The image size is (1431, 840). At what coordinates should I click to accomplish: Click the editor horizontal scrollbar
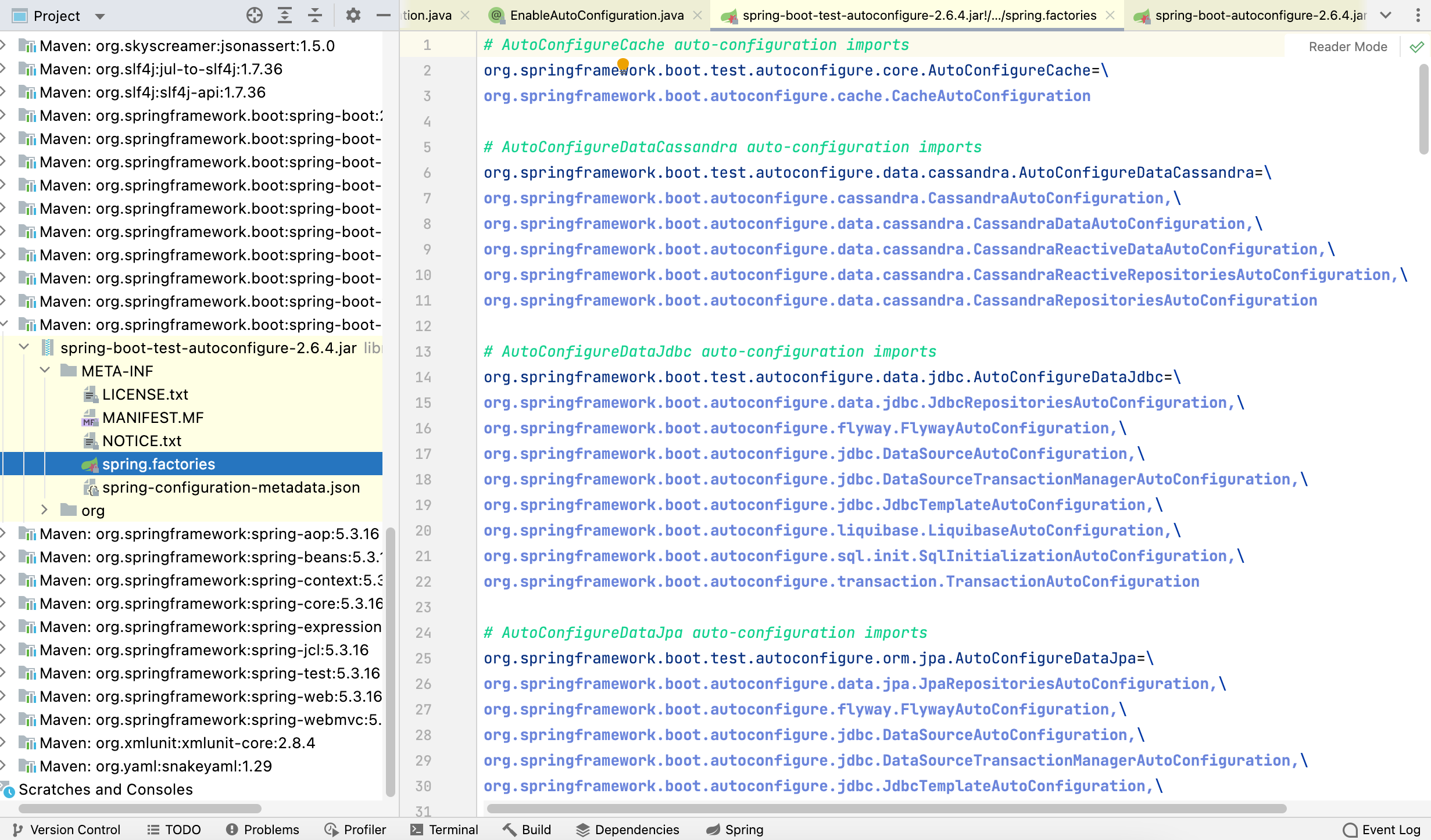[x=886, y=809]
